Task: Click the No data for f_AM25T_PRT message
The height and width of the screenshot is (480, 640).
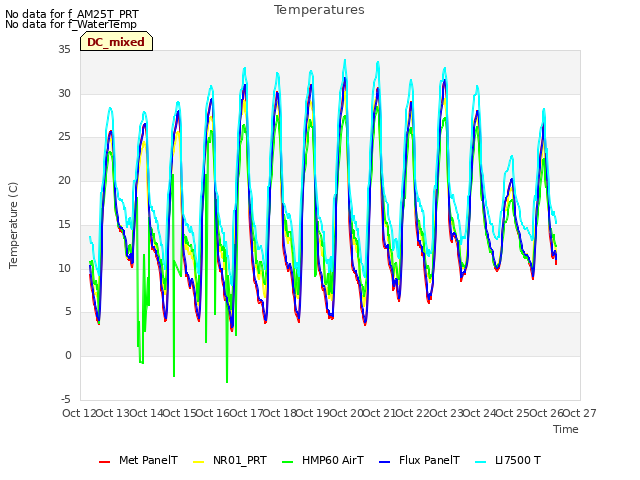Action: 72,14
